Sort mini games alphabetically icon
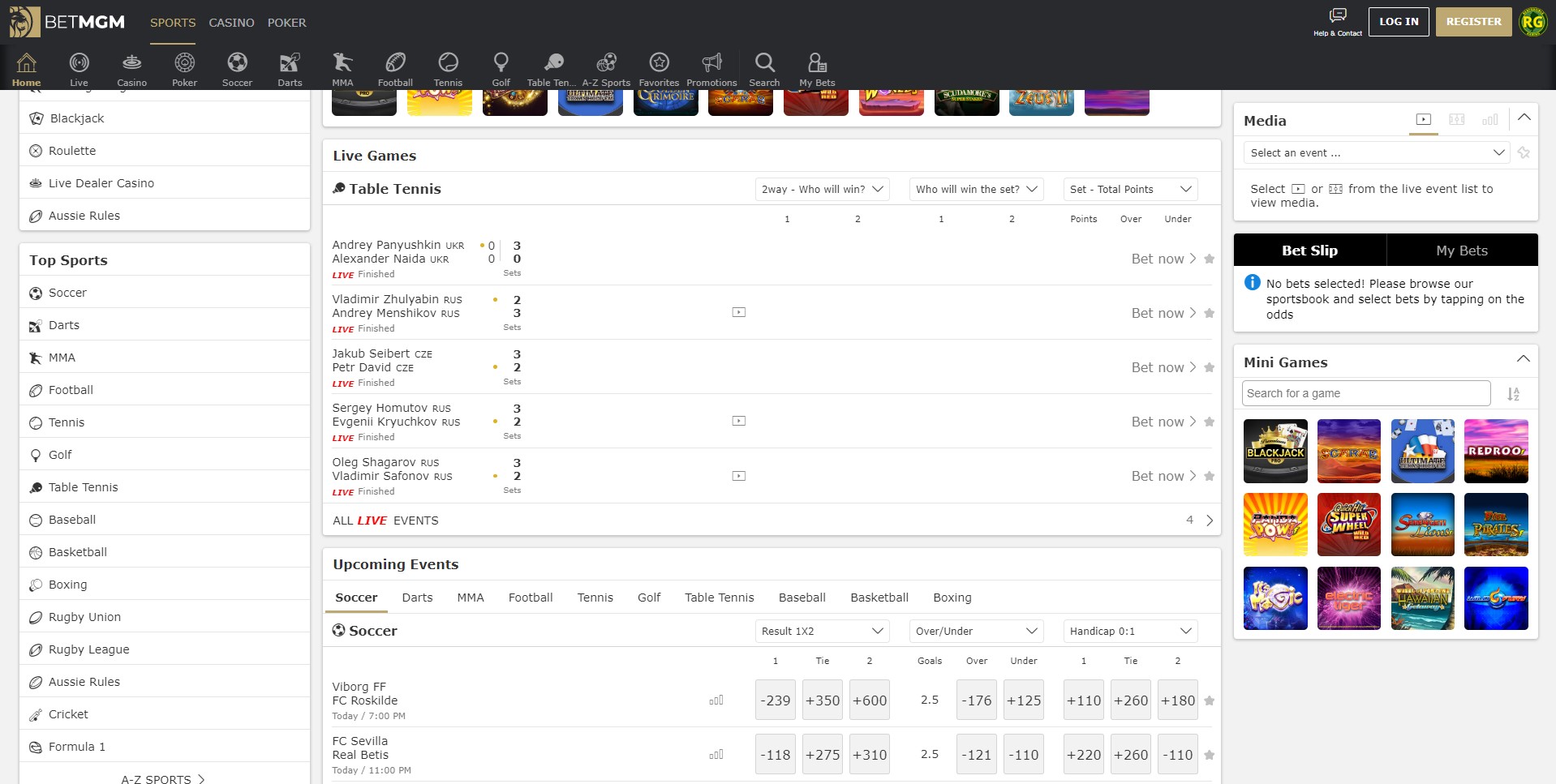The image size is (1556, 784). (x=1513, y=394)
